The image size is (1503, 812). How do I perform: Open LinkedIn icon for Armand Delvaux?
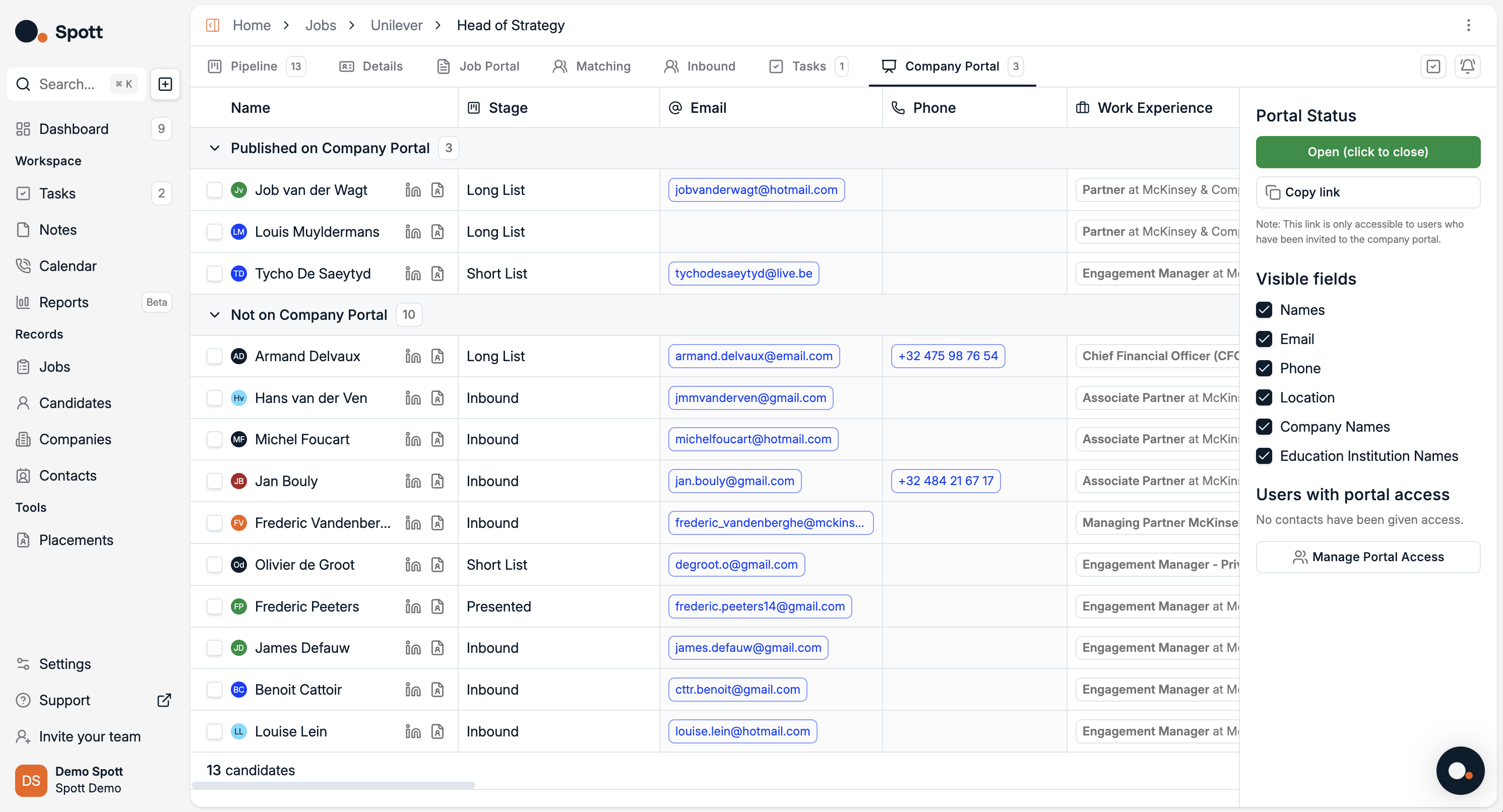413,356
